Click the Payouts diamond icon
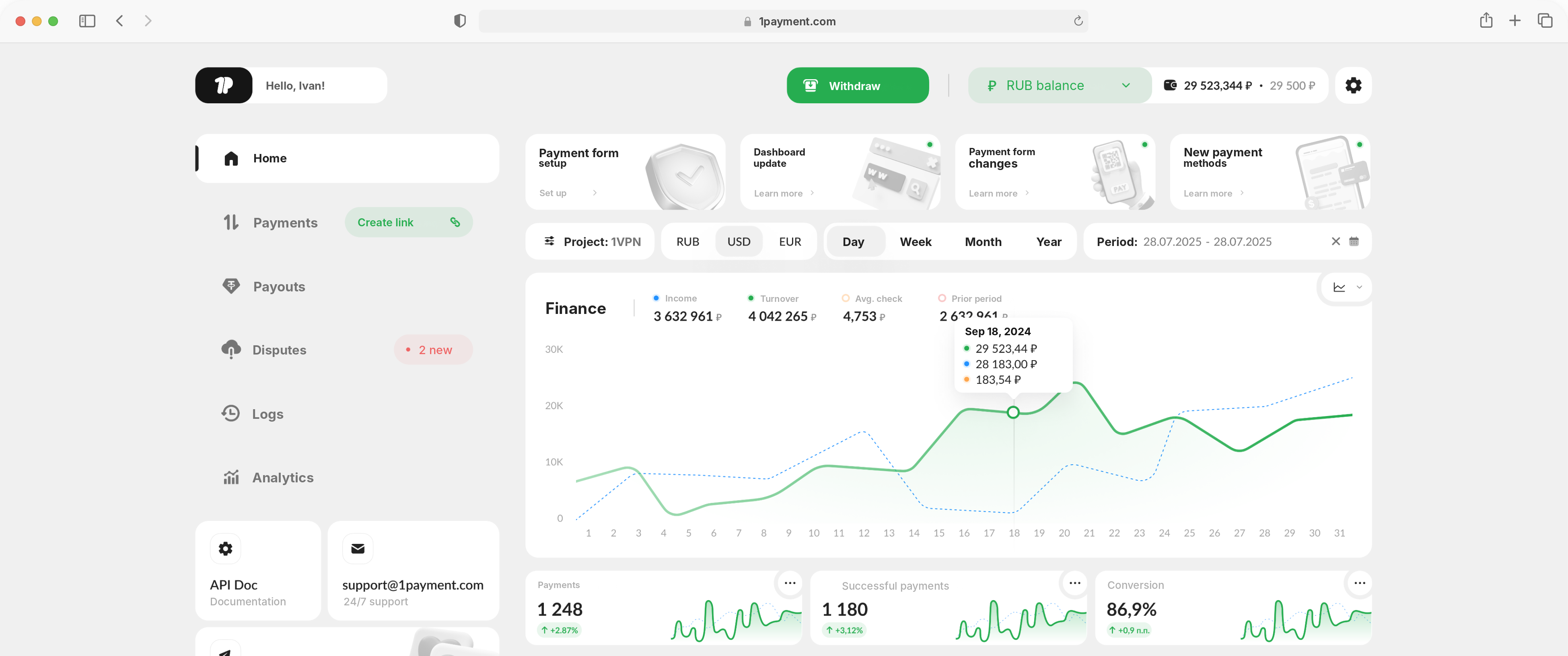This screenshot has width=1568, height=656. [x=231, y=286]
